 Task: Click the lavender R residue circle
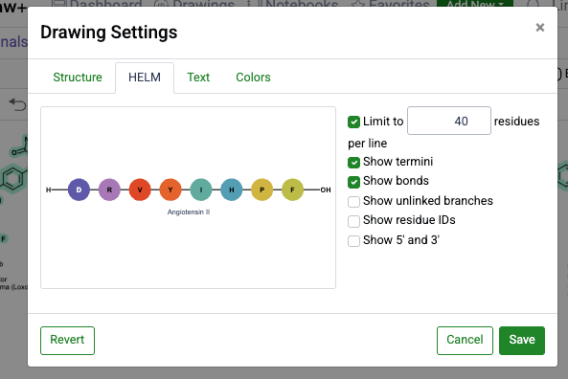pos(109,190)
